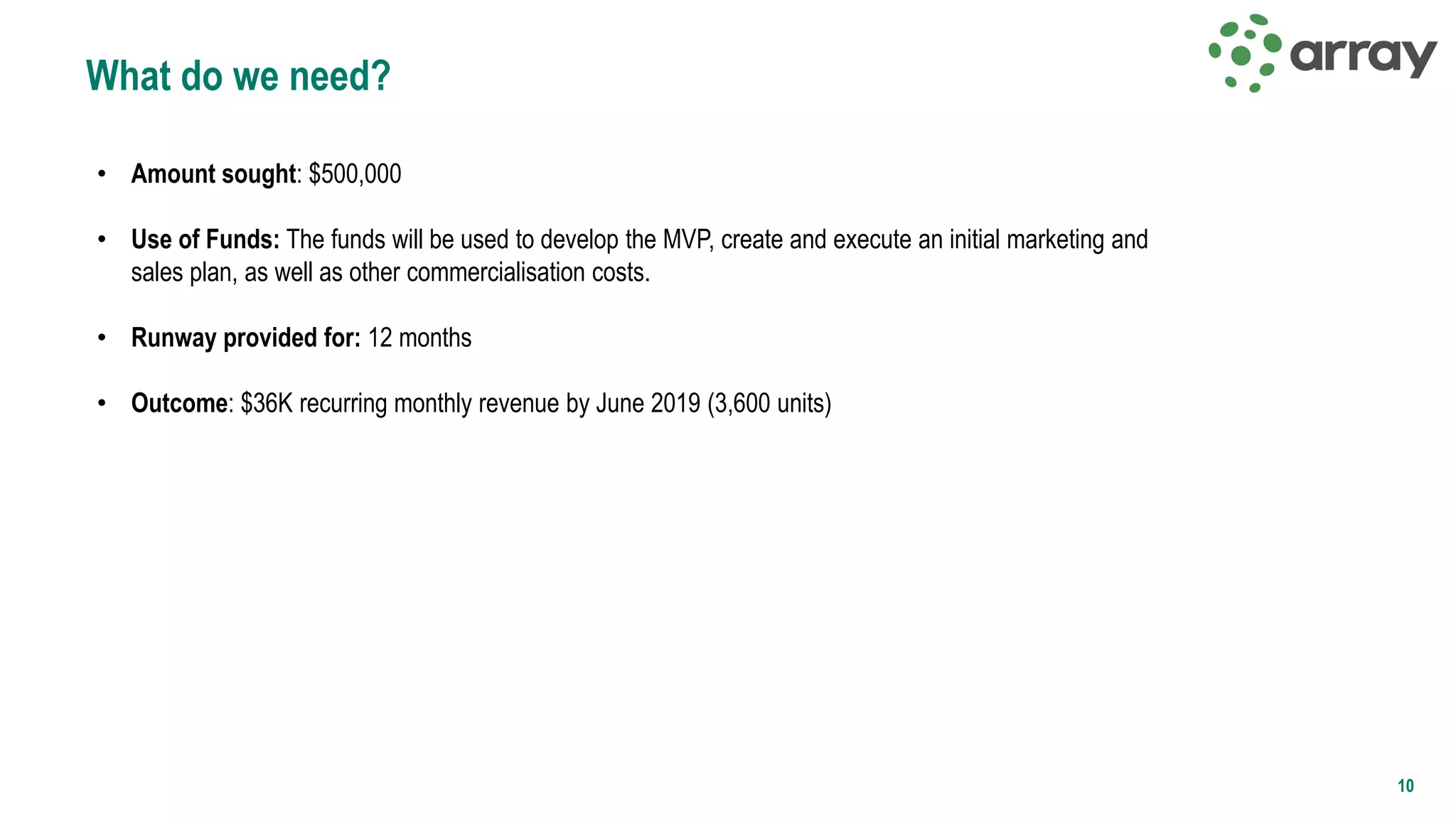The width and height of the screenshot is (1456, 819).
Task: Click the gray 'array' wordmark text
Action: click(1362, 55)
